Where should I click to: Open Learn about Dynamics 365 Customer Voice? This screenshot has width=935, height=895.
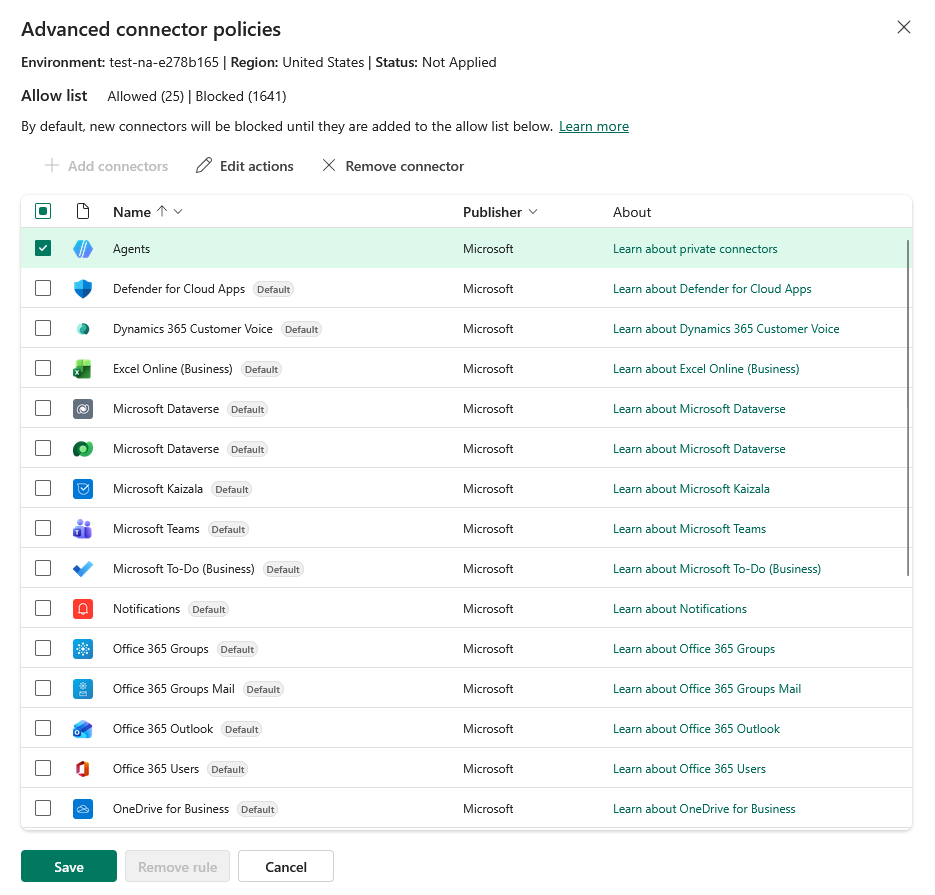point(726,329)
